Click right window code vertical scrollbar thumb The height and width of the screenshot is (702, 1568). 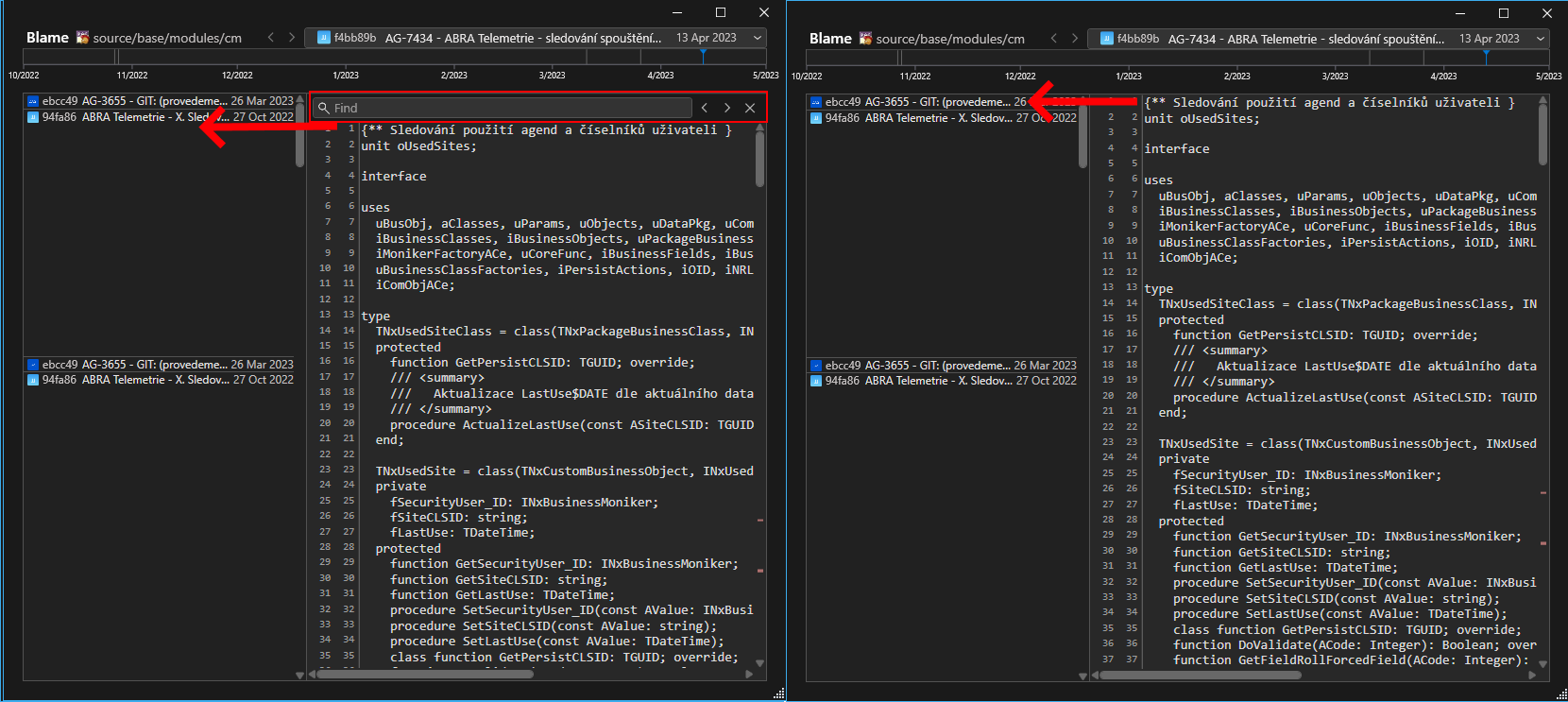(x=1542, y=135)
